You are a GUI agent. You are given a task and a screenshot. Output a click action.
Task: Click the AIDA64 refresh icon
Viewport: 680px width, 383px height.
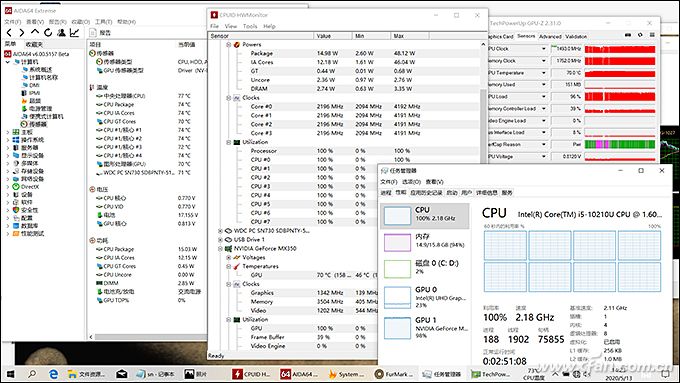(x=48, y=33)
